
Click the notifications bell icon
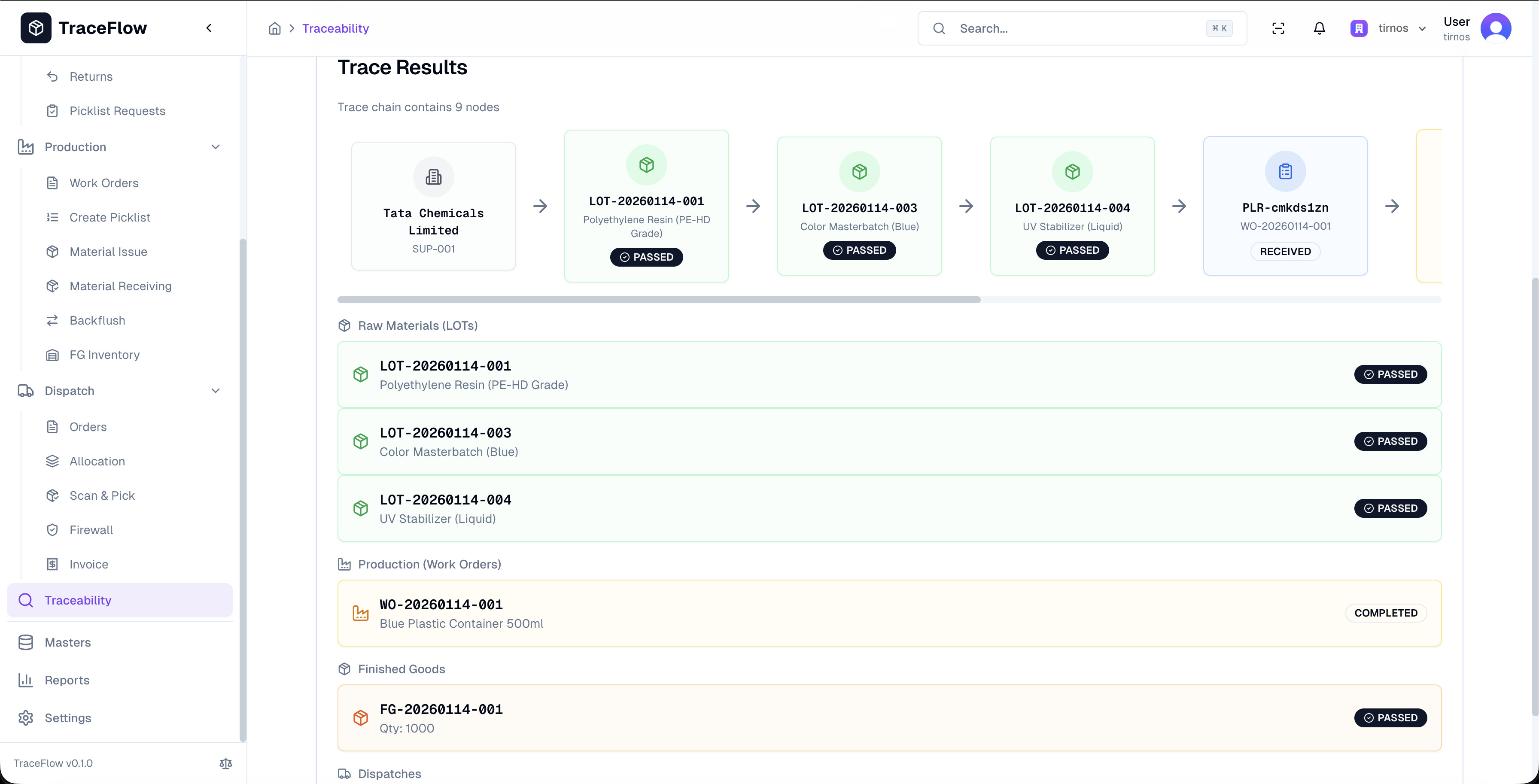[1319, 28]
